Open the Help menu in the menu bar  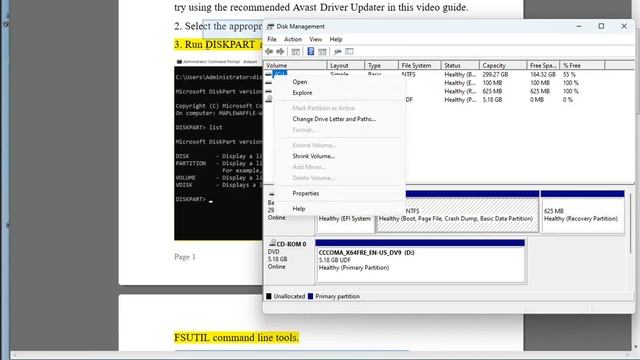336,39
